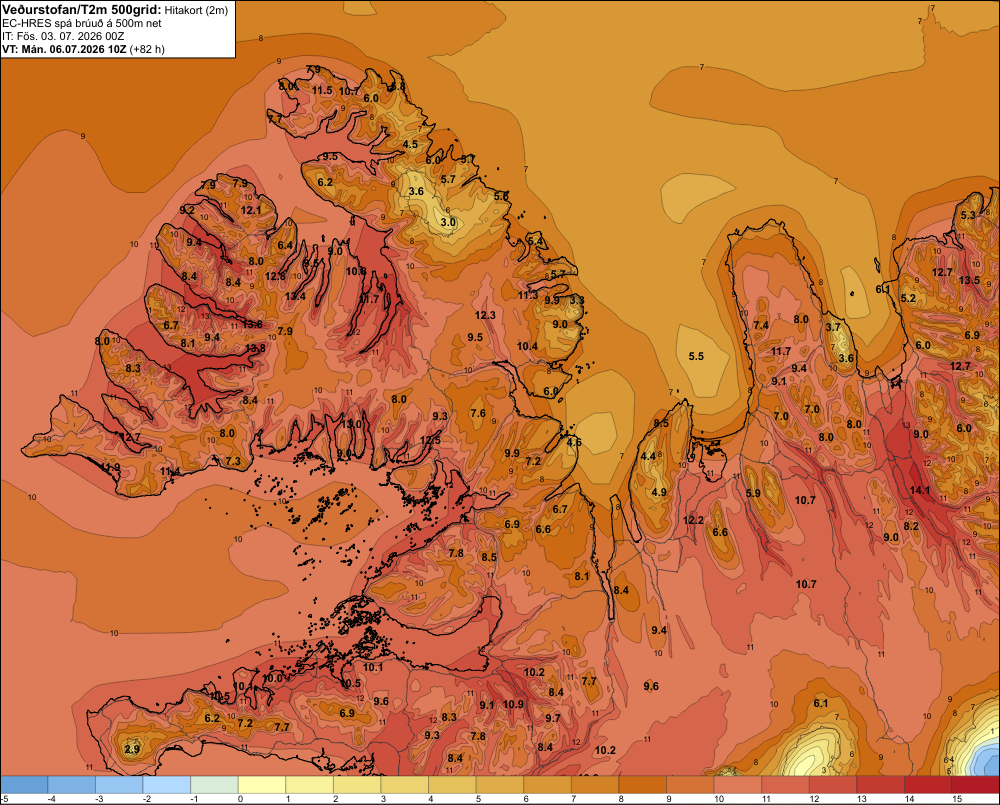
Task: Click legend swatch between 8 and 9
Action: click(x=642, y=785)
